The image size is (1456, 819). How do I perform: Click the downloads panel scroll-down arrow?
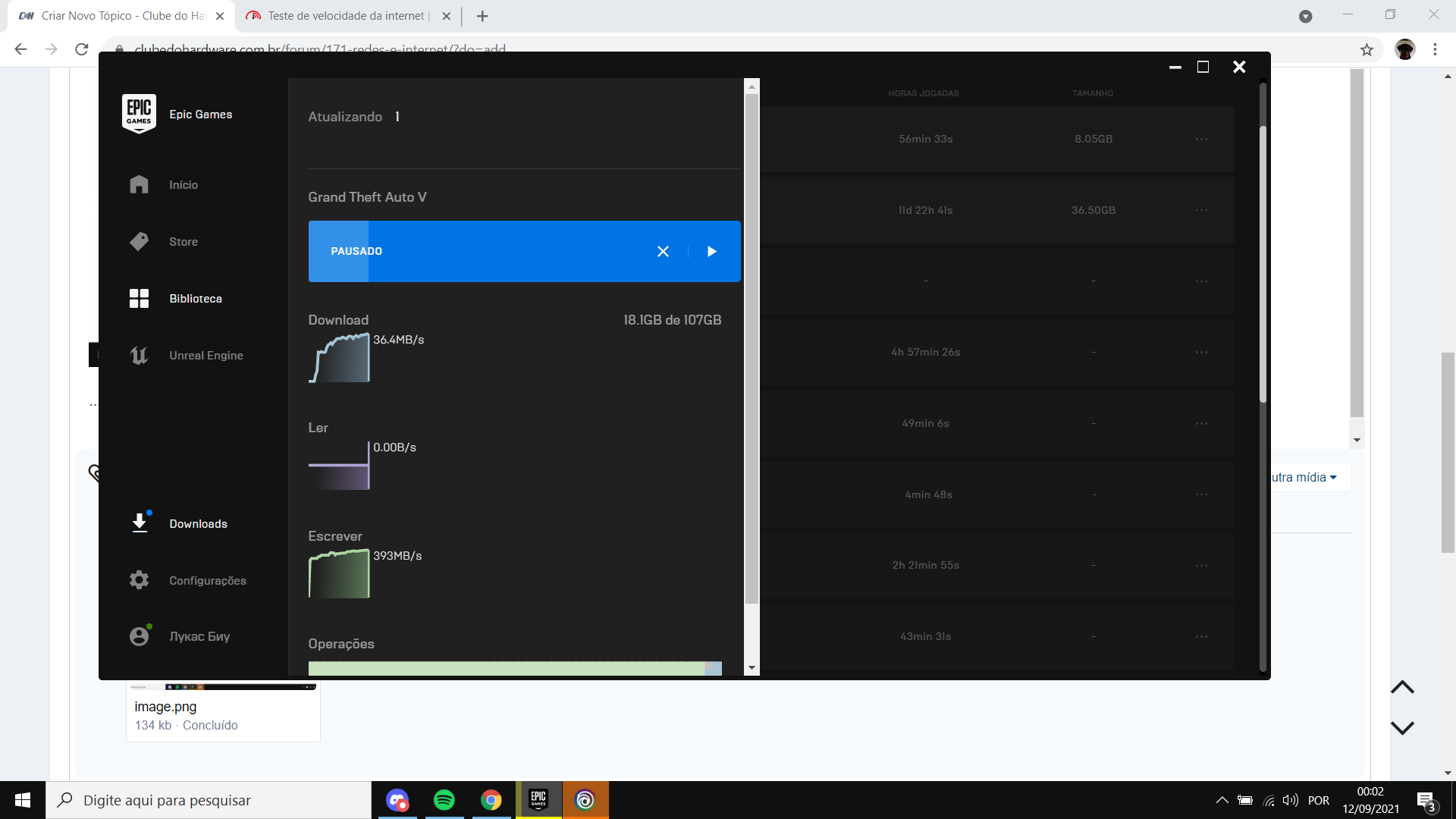tap(752, 668)
